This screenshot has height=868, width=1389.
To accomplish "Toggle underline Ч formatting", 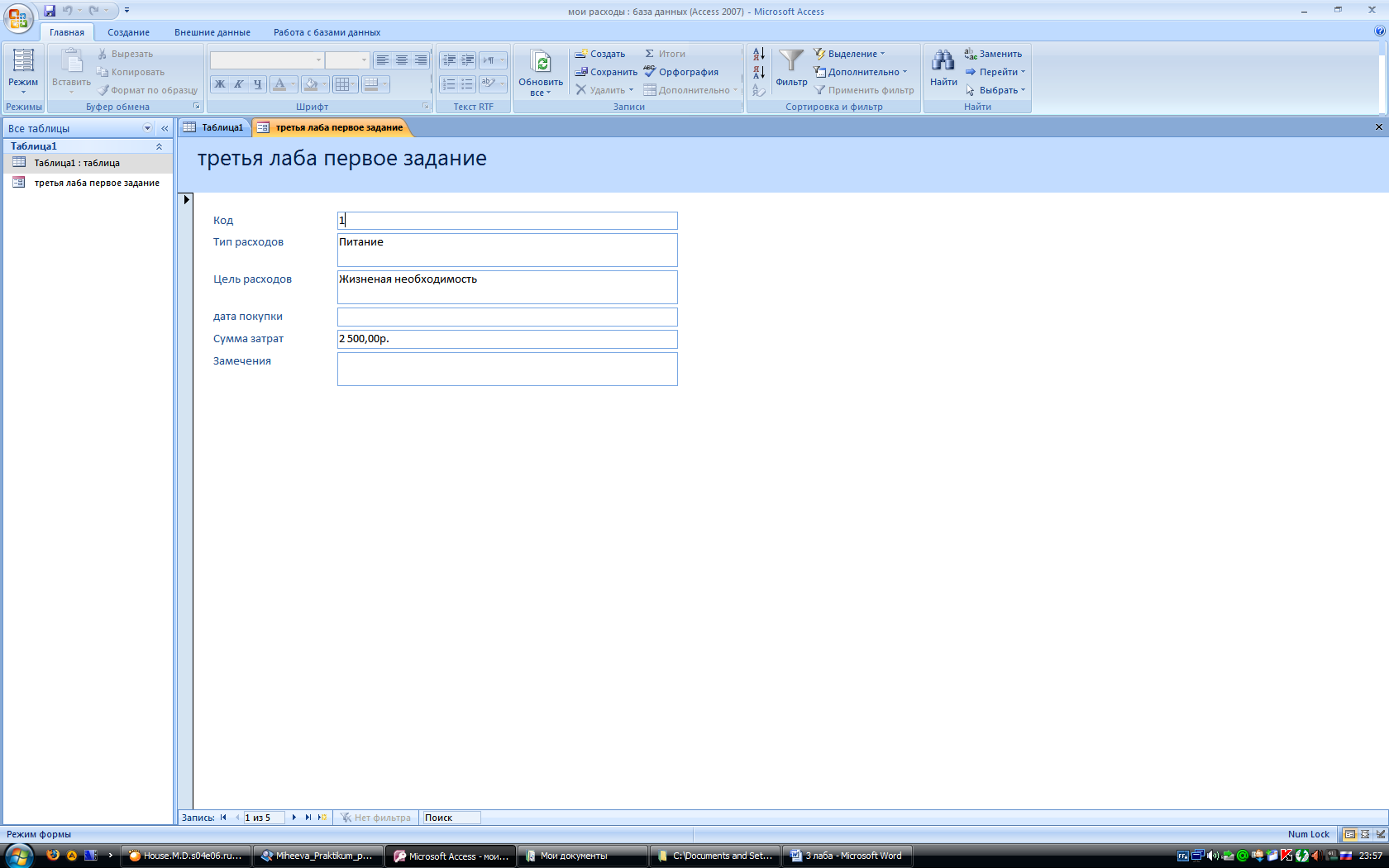I will tap(258, 84).
